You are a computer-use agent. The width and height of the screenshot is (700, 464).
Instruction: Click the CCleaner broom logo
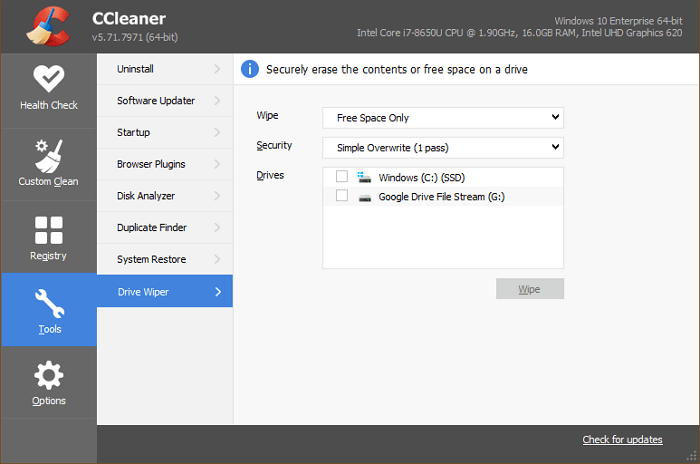click(48, 26)
